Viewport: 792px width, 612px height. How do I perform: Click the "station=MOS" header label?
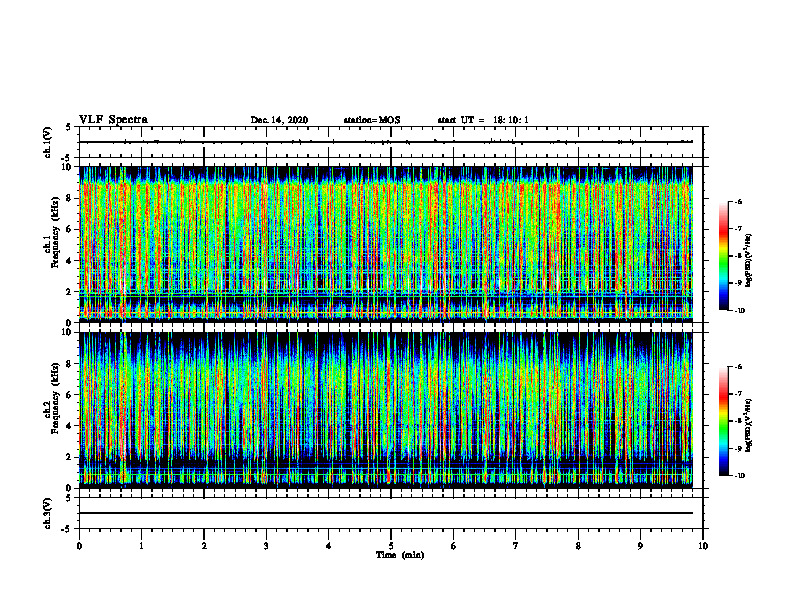point(372,120)
